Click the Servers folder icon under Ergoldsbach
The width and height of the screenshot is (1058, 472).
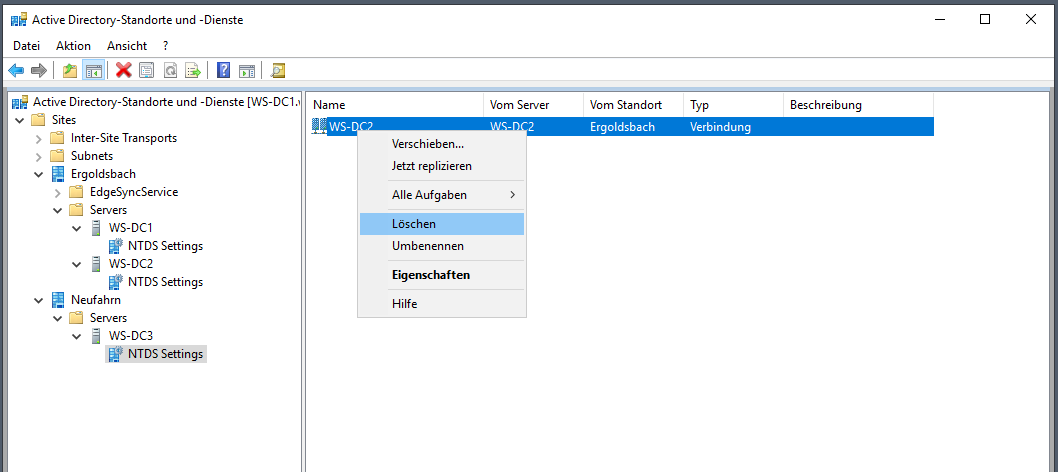coord(76,210)
